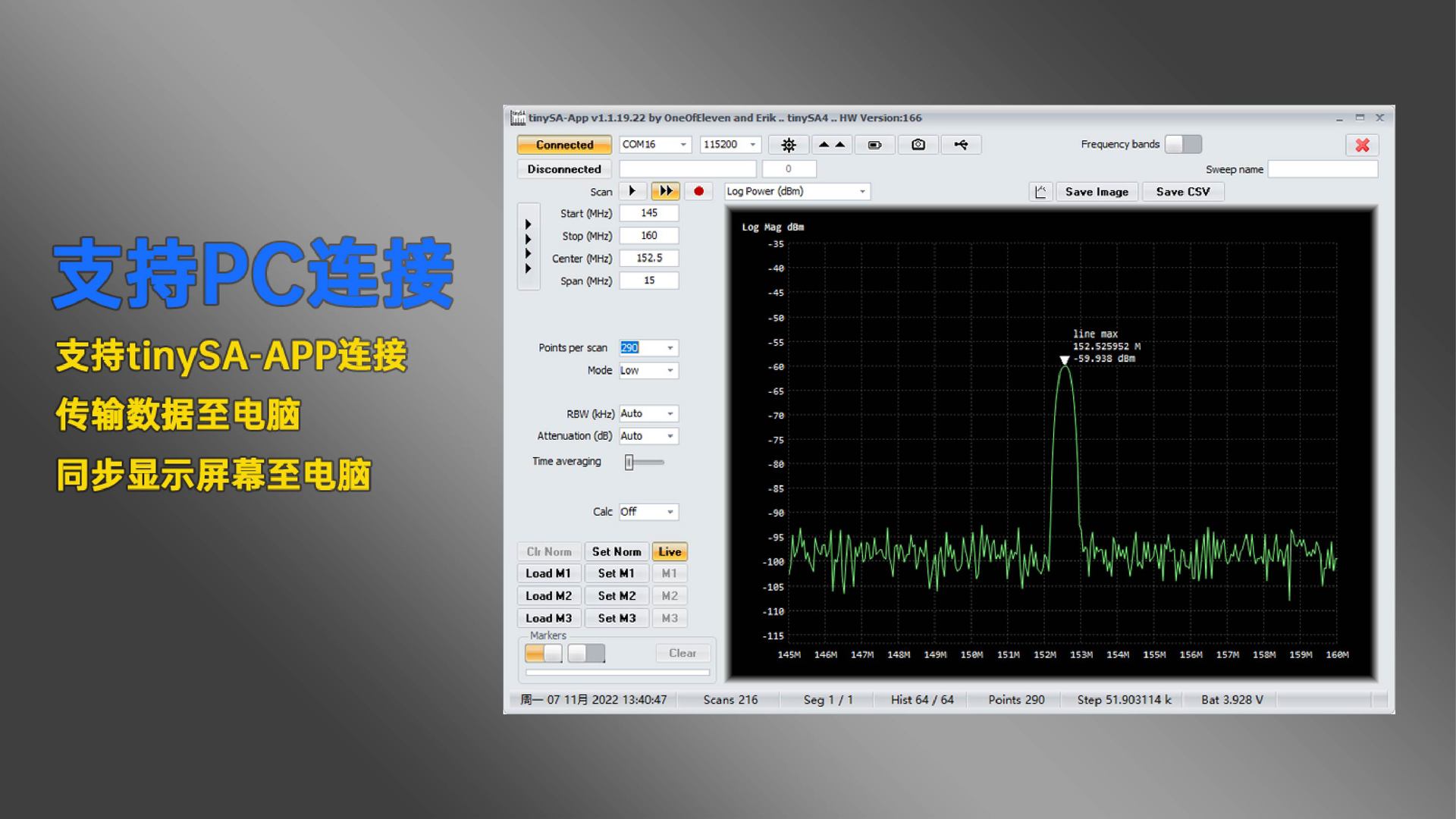Select the Live tab button
The image size is (1456, 819).
click(x=669, y=551)
